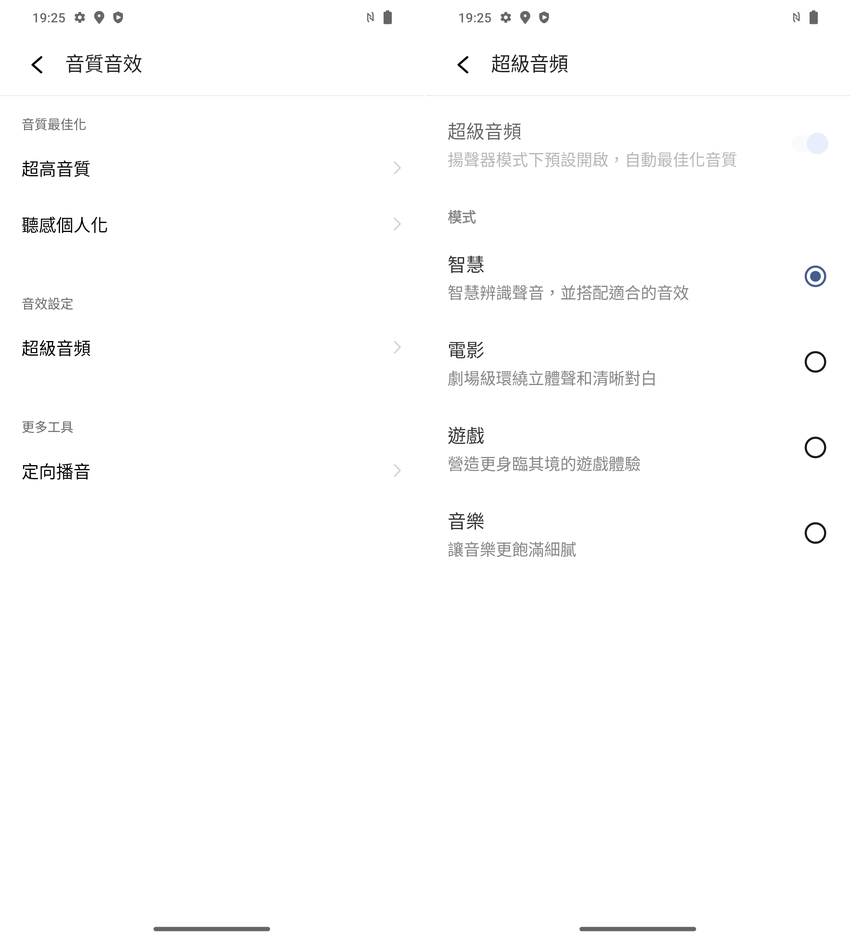Toggle the 超級音頻 switch
This screenshot has width=850, height=942.
[810, 144]
